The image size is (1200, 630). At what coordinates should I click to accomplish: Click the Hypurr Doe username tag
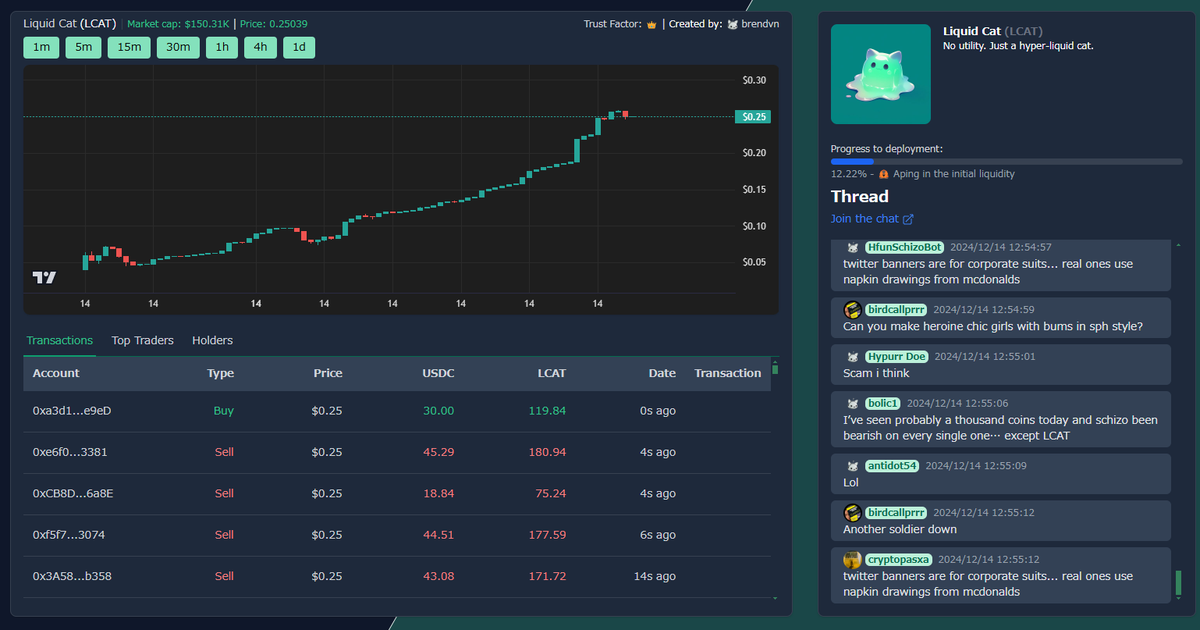(897, 356)
